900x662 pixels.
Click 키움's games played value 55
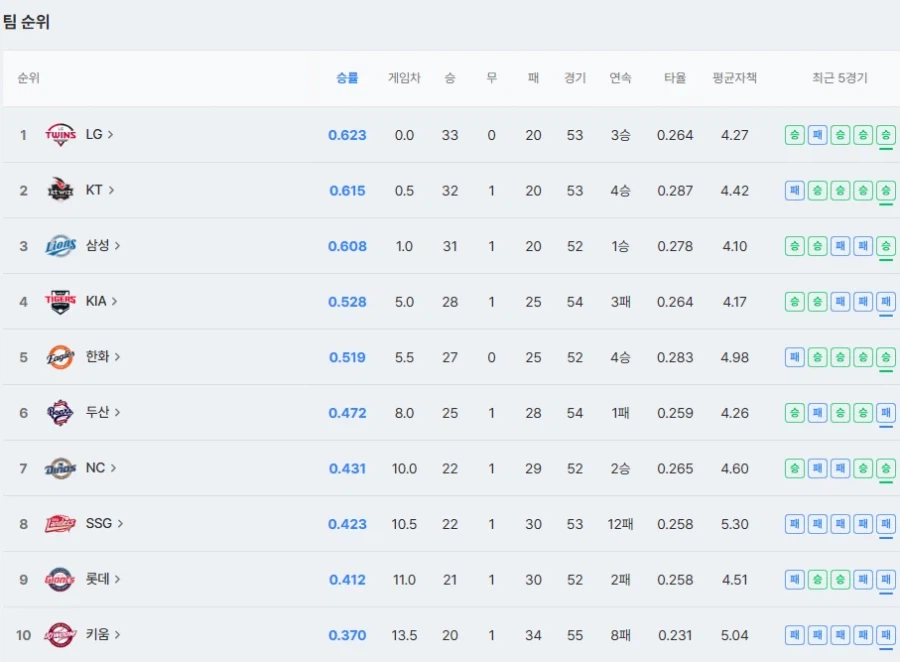(575, 635)
